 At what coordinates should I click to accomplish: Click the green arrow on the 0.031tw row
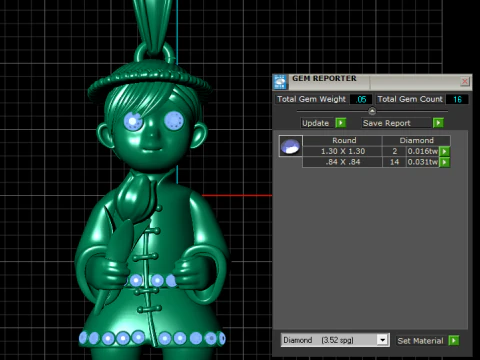(445, 162)
